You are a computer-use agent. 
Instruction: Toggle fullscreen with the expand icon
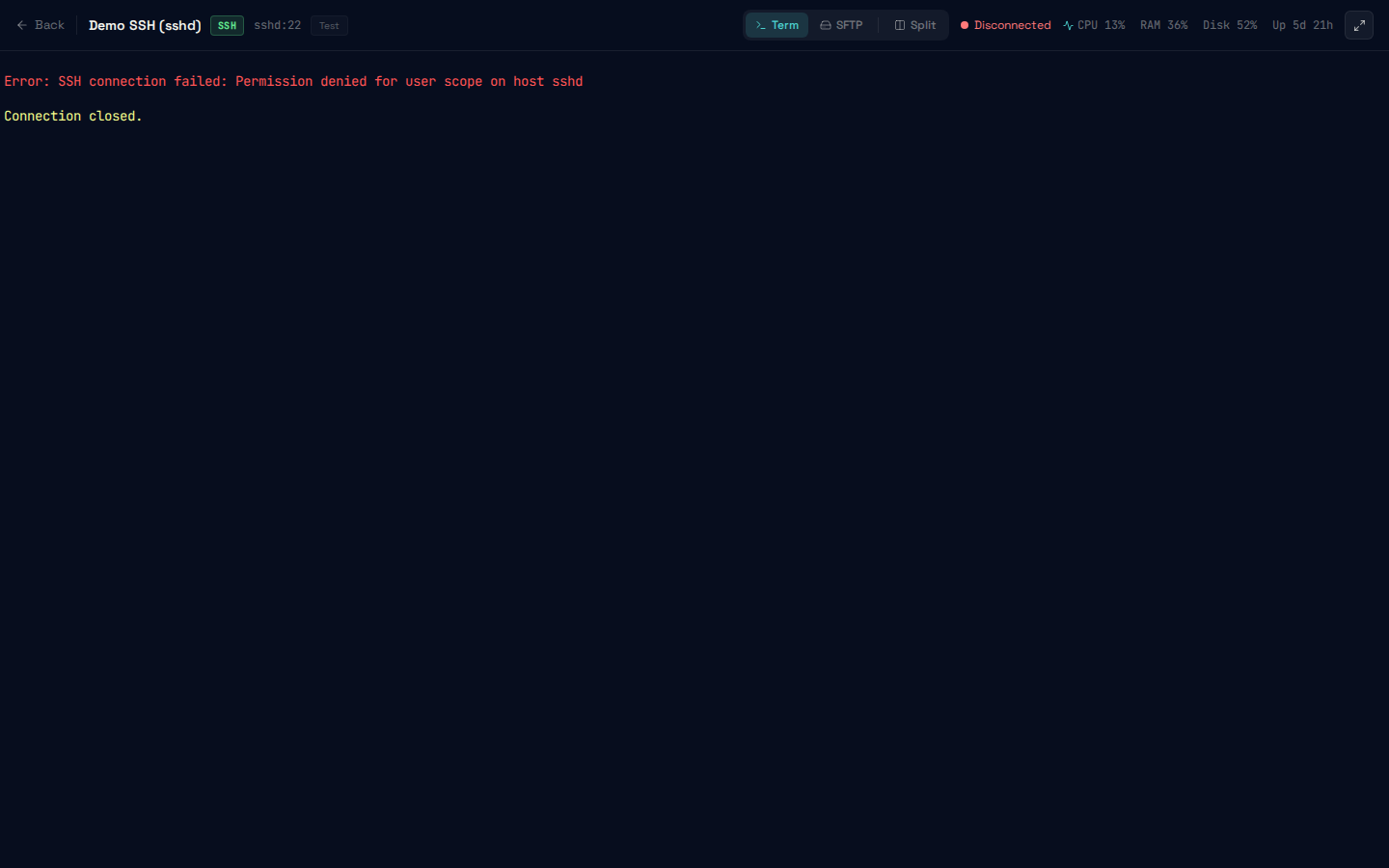(1359, 25)
